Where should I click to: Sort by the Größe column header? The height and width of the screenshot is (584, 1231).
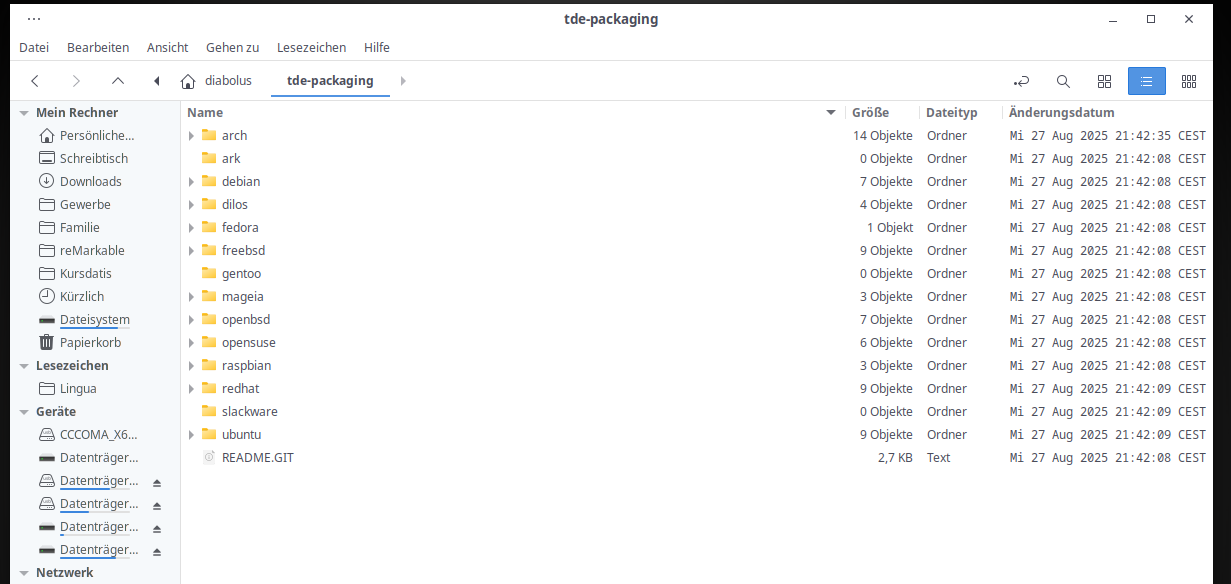click(x=870, y=113)
